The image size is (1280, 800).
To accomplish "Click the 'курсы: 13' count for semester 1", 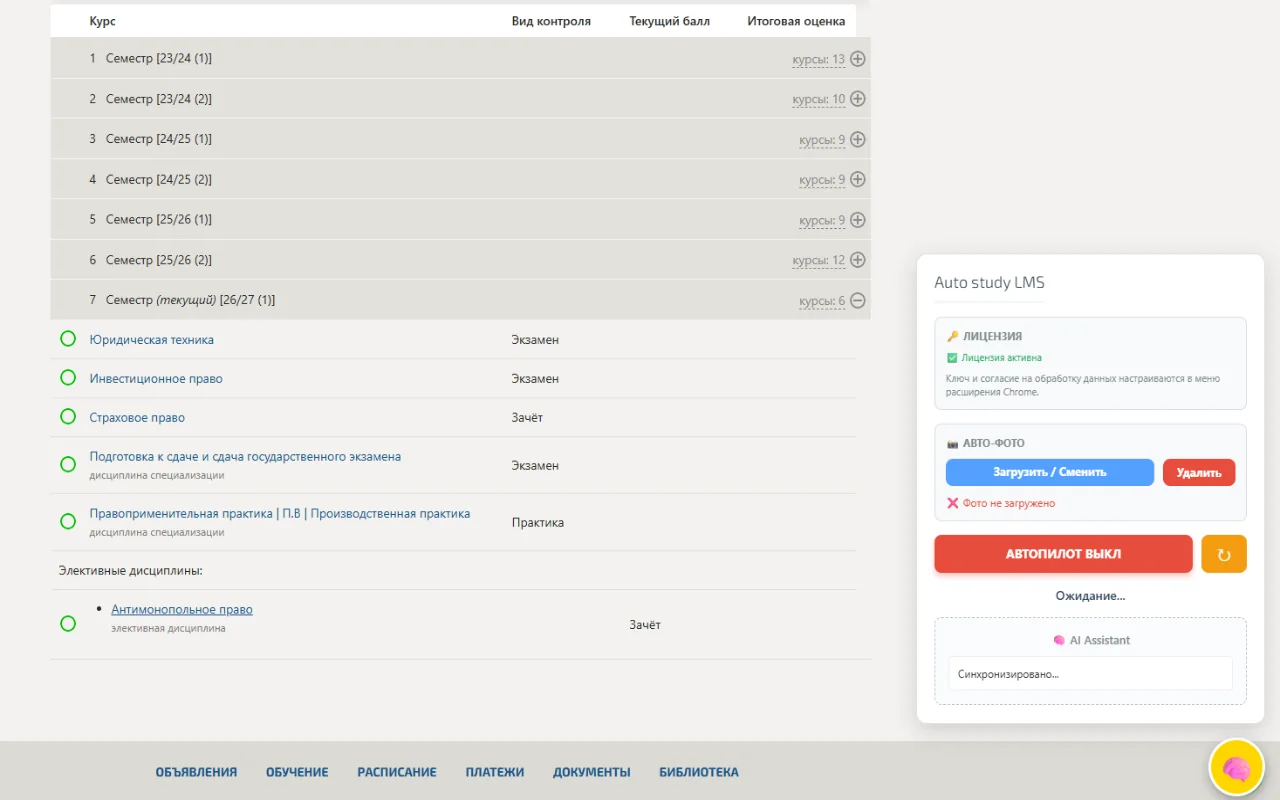I will (819, 59).
